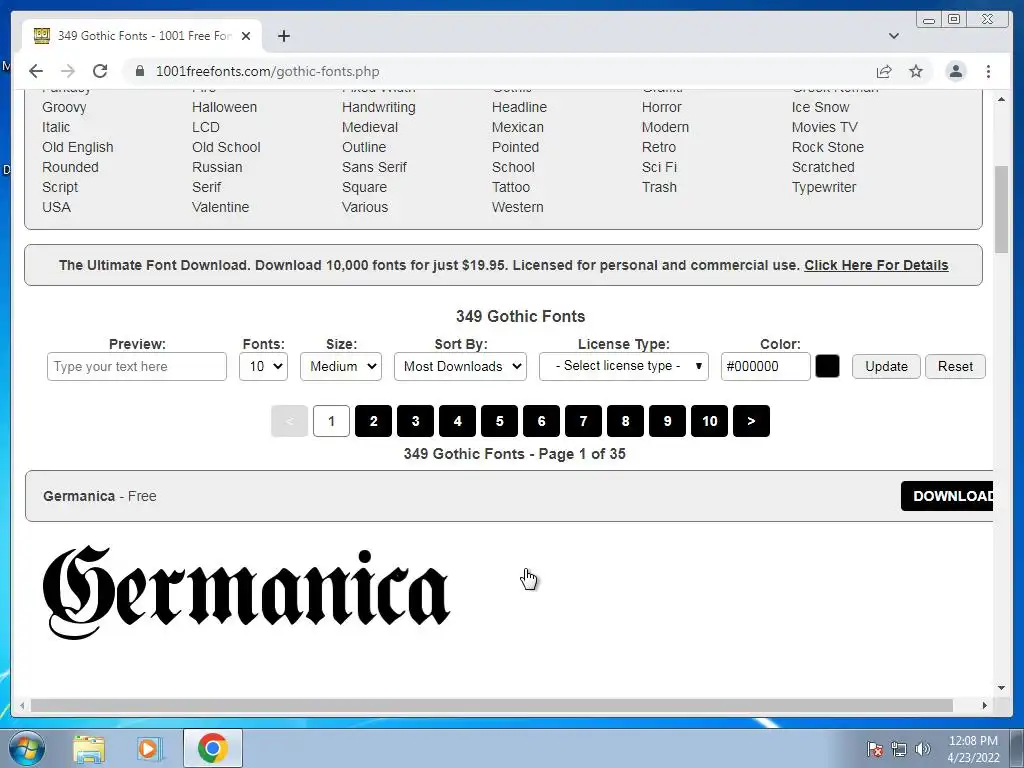Screen dimensions: 1024x768
Task: Go back to the previous page
Action: click(36, 71)
